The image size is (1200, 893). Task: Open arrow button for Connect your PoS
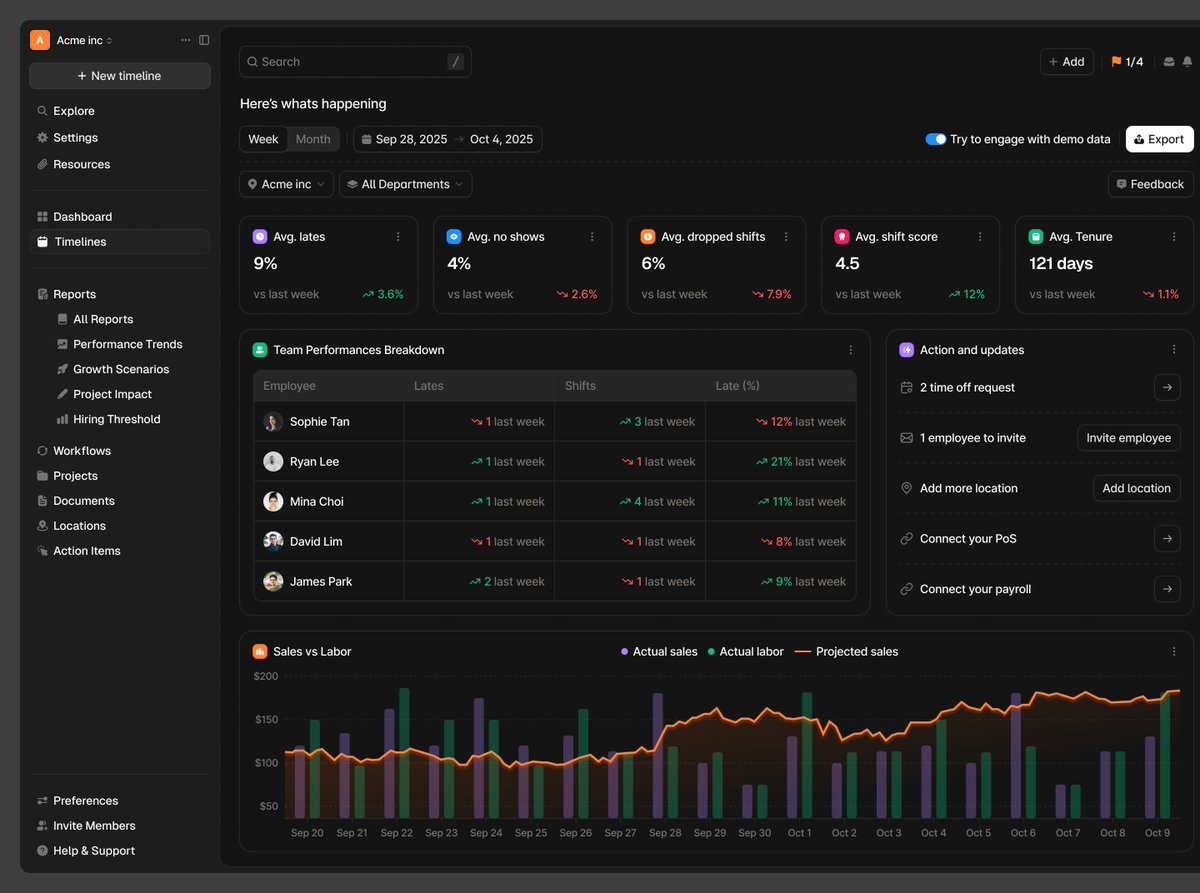tap(1167, 539)
